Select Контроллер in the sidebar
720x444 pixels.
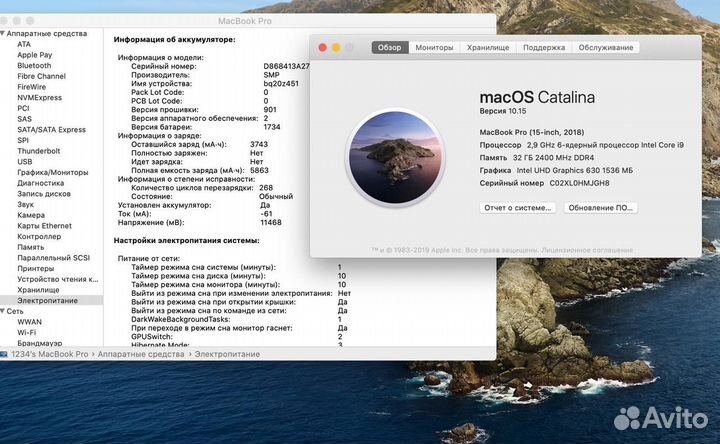pos(39,236)
